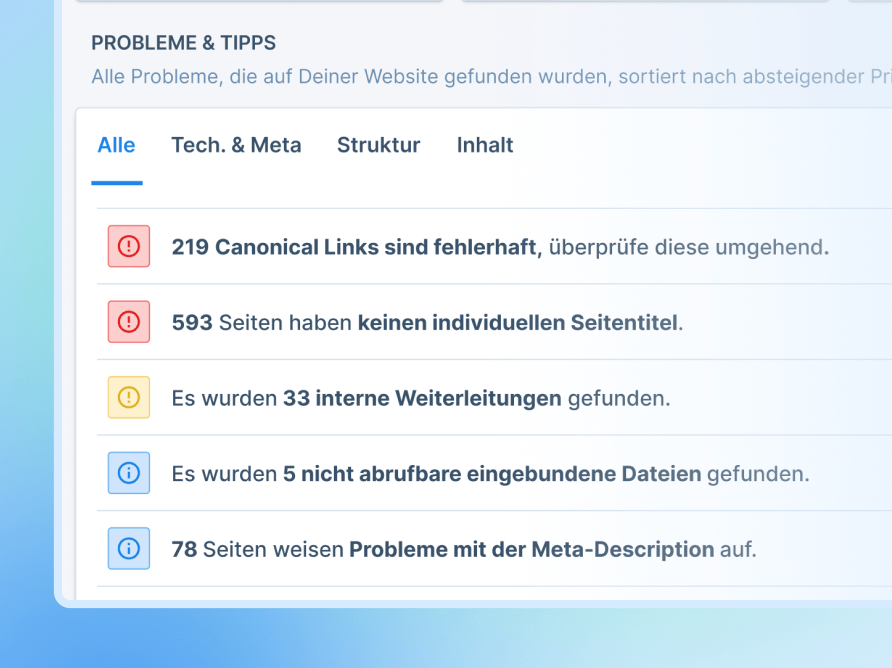Open the Tech. & Meta tab
This screenshot has width=892, height=668.
click(x=236, y=145)
